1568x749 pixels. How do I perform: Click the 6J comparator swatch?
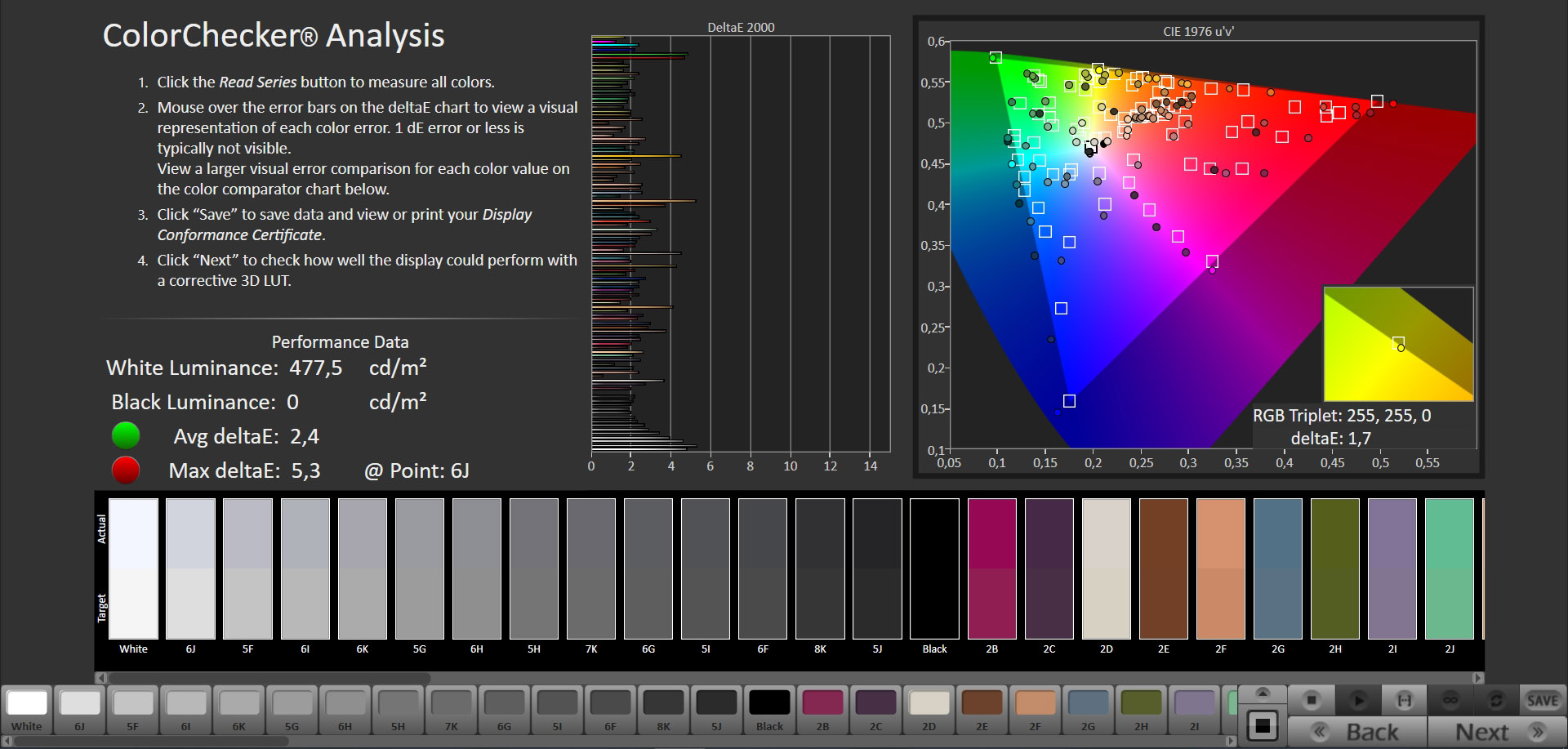190,568
